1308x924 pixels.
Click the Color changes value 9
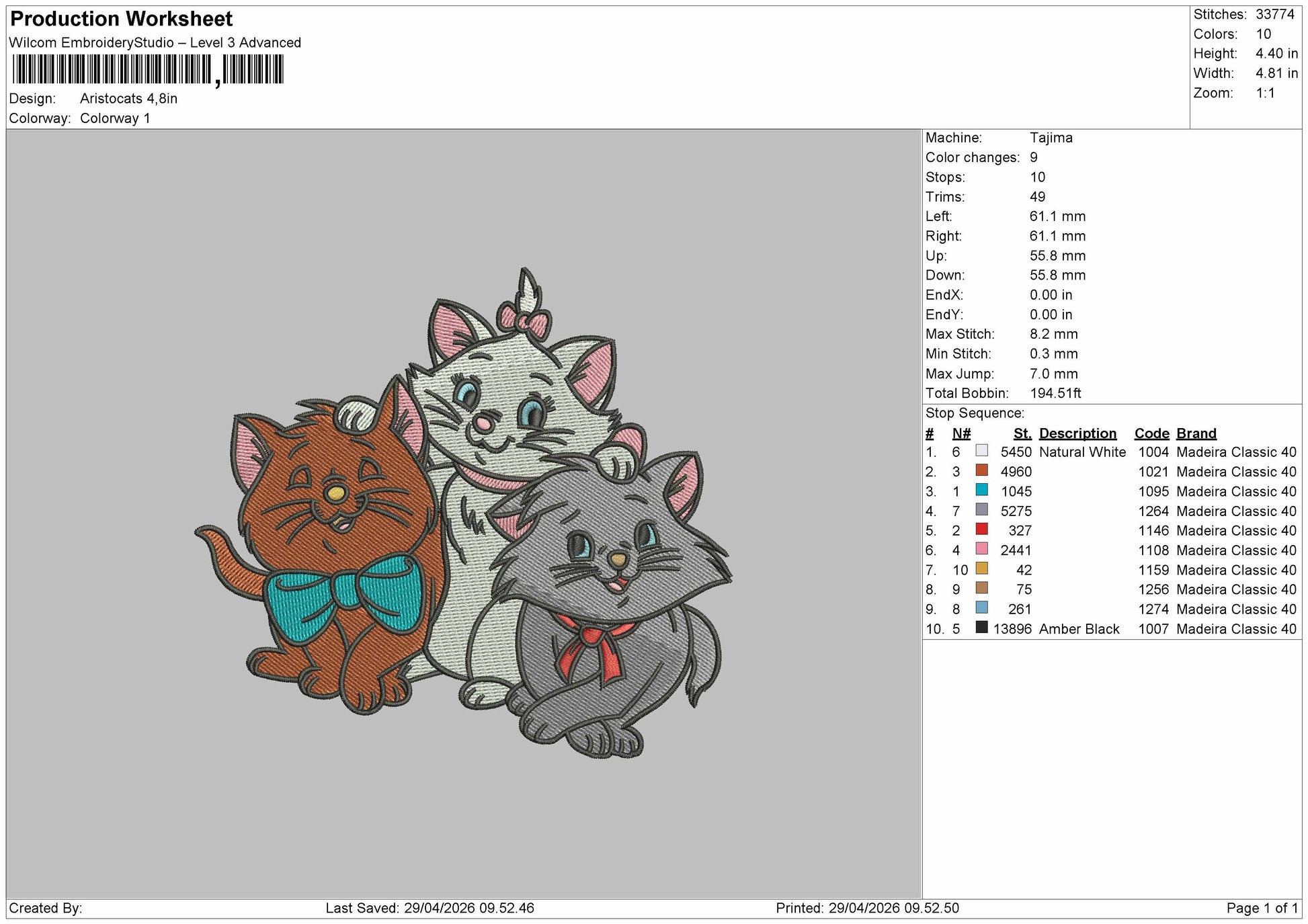click(x=1034, y=157)
